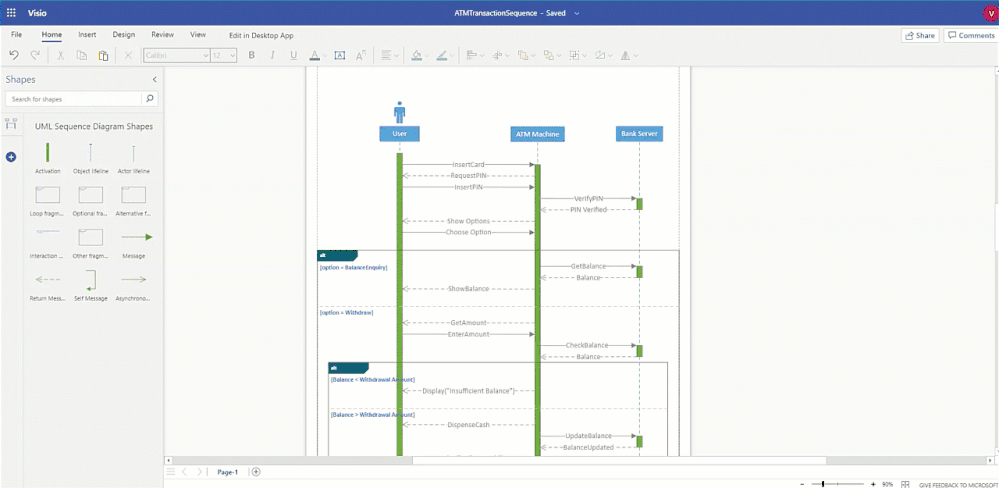Select the Self Message shape
The image size is (999, 488).
[x=90, y=285]
